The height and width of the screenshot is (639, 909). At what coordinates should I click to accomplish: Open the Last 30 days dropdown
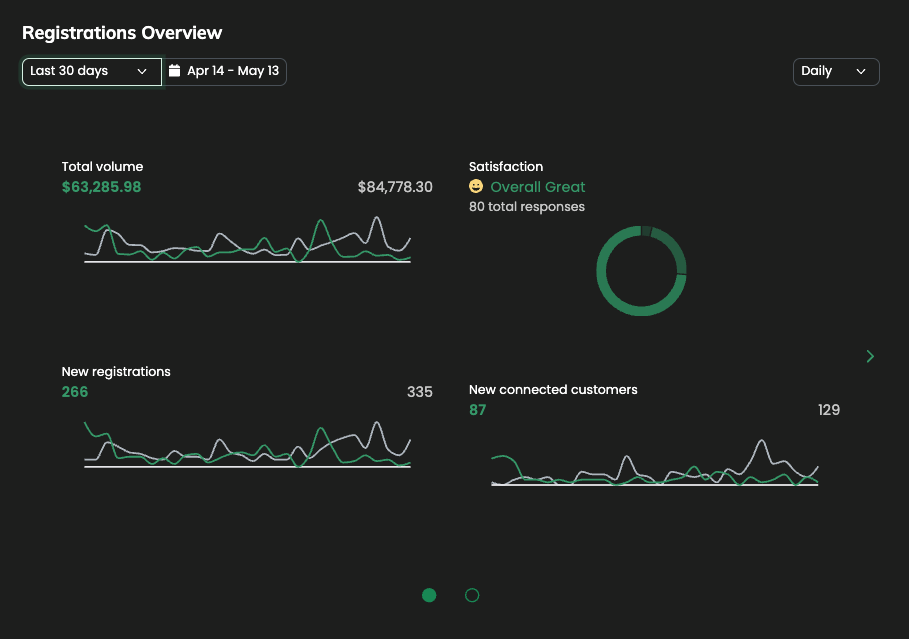(91, 71)
